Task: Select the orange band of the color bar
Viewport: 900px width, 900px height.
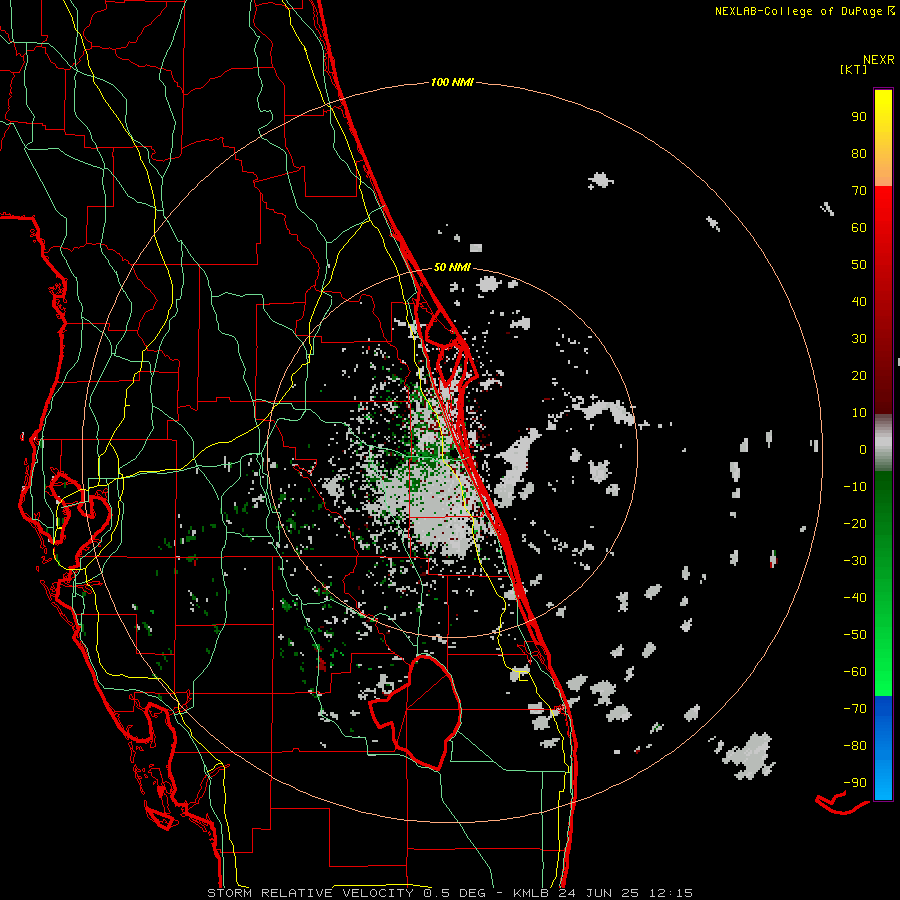Action: (883, 168)
